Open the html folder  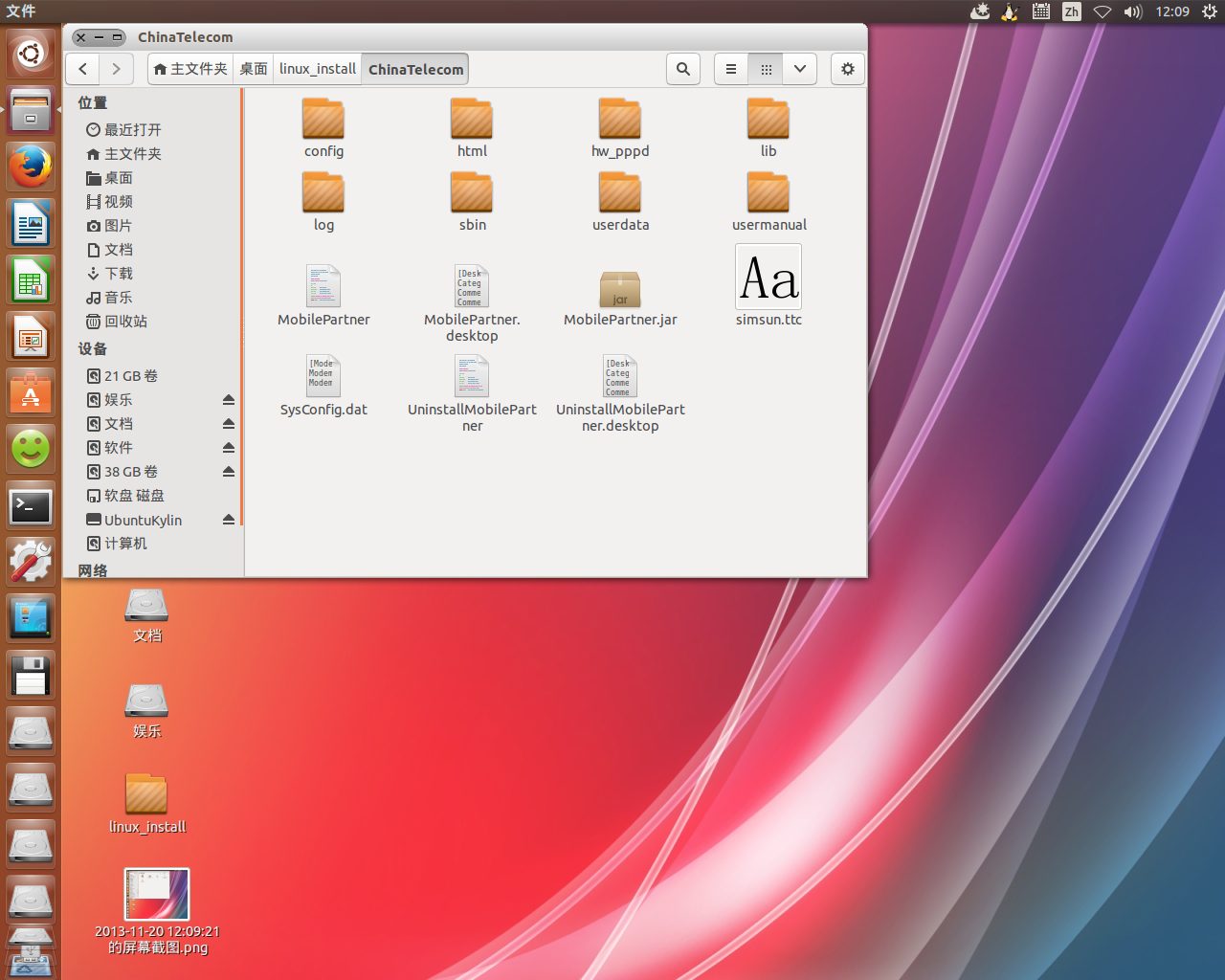[x=472, y=127]
